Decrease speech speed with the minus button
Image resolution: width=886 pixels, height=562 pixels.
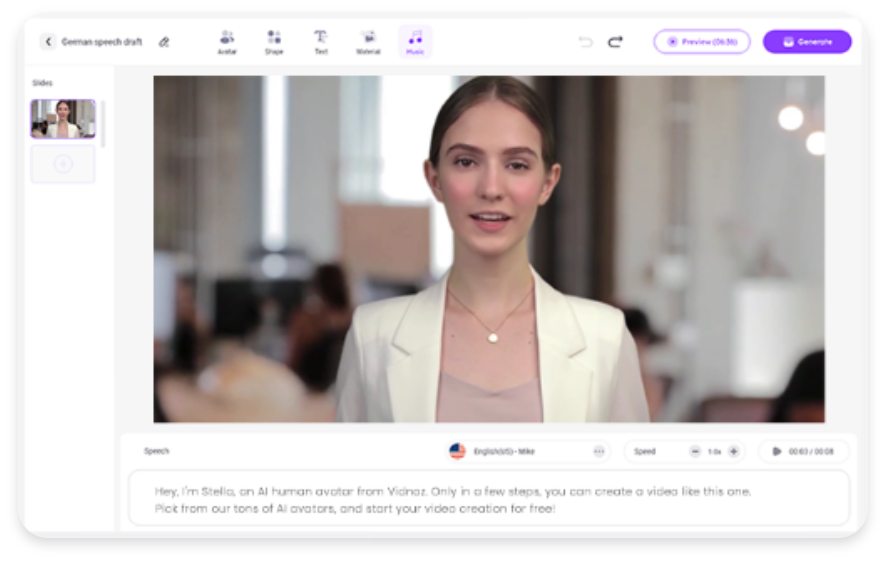coord(695,451)
